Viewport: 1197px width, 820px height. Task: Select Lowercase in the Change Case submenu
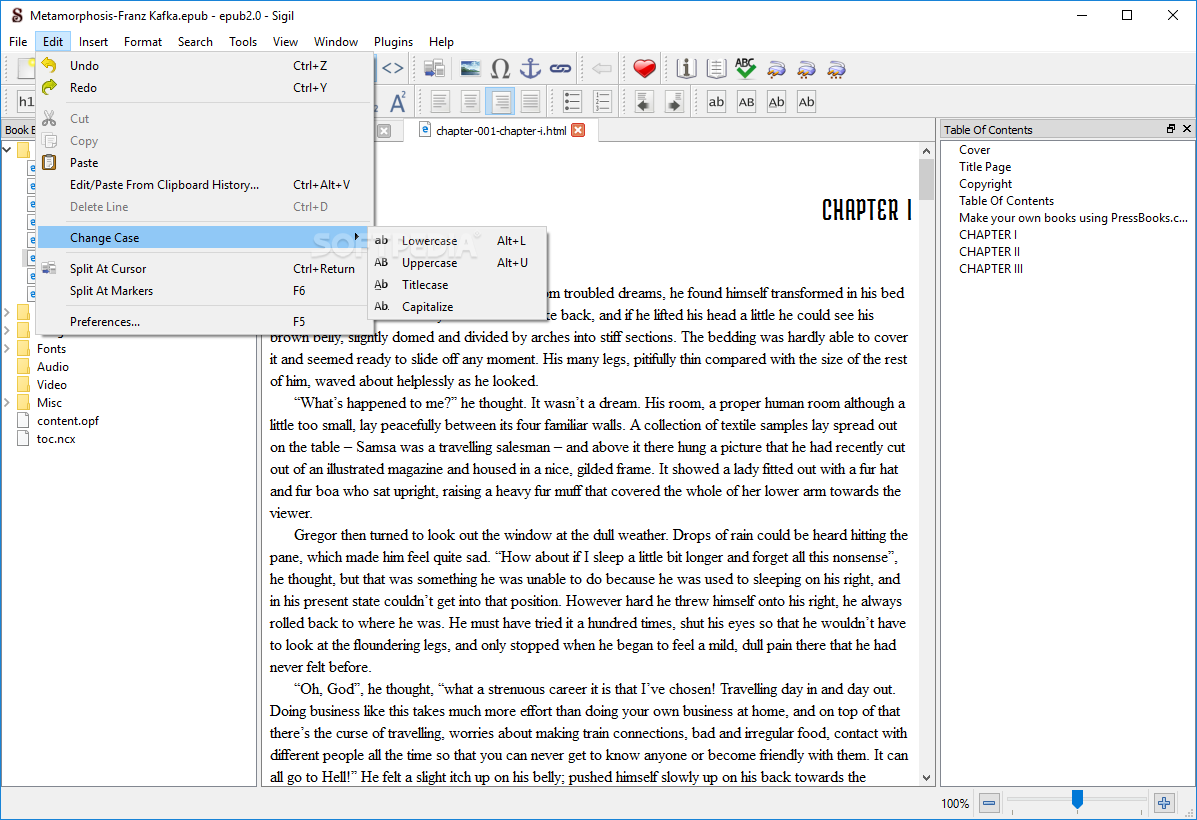pyautogui.click(x=457, y=241)
